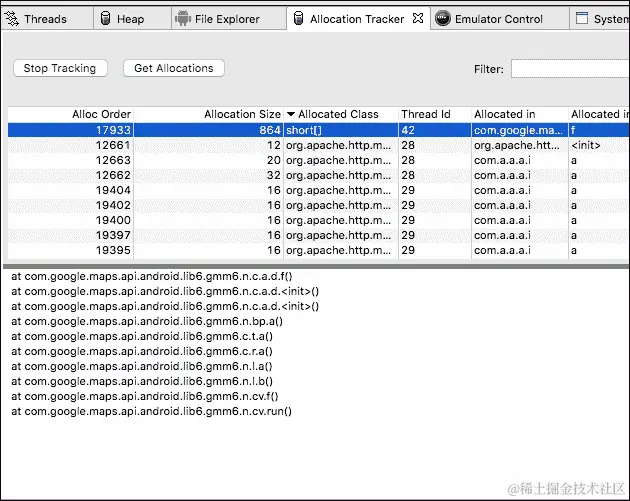
Task: Click the File Explorer android icon
Action: coord(183,18)
